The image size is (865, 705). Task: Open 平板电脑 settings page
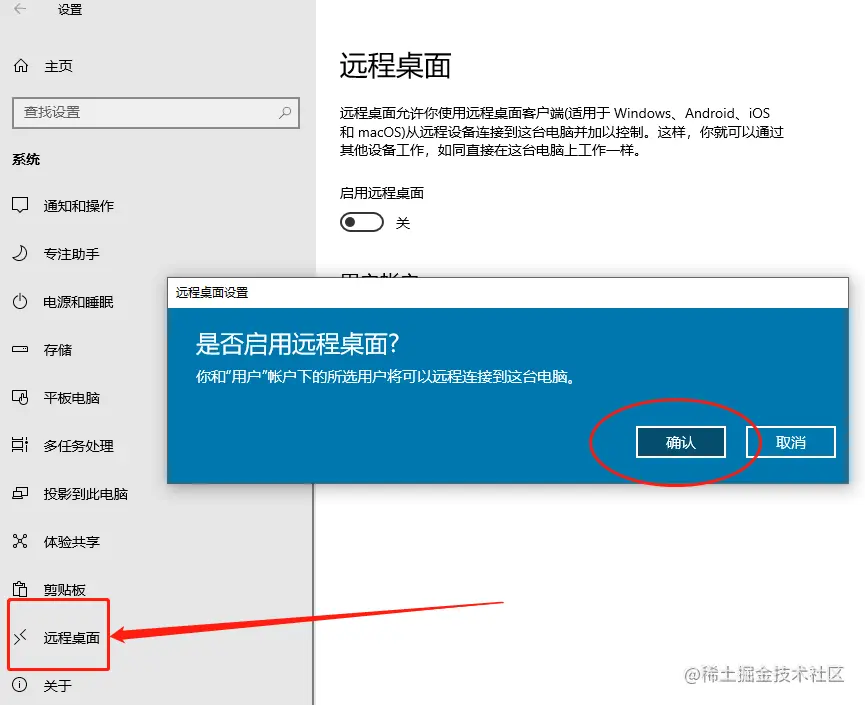coord(72,398)
